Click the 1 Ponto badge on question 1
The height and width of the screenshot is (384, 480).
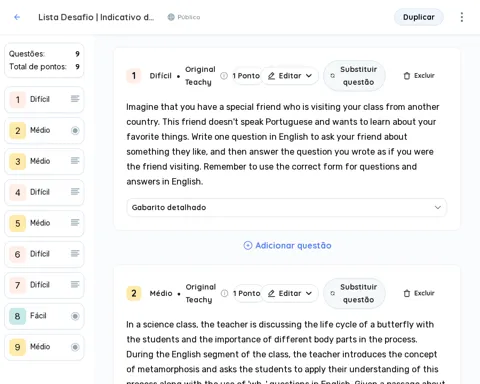246,76
